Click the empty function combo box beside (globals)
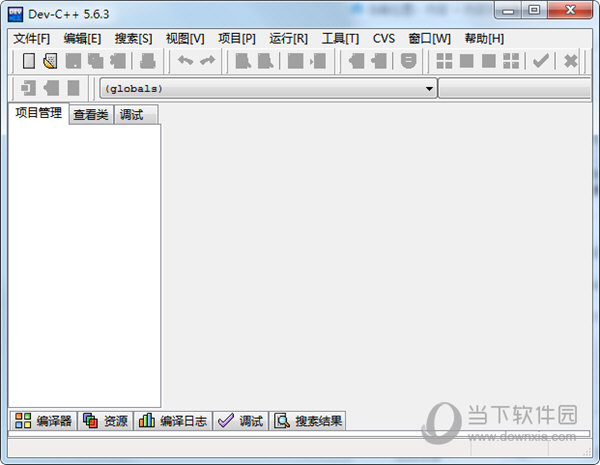The image size is (600, 465). click(515, 88)
